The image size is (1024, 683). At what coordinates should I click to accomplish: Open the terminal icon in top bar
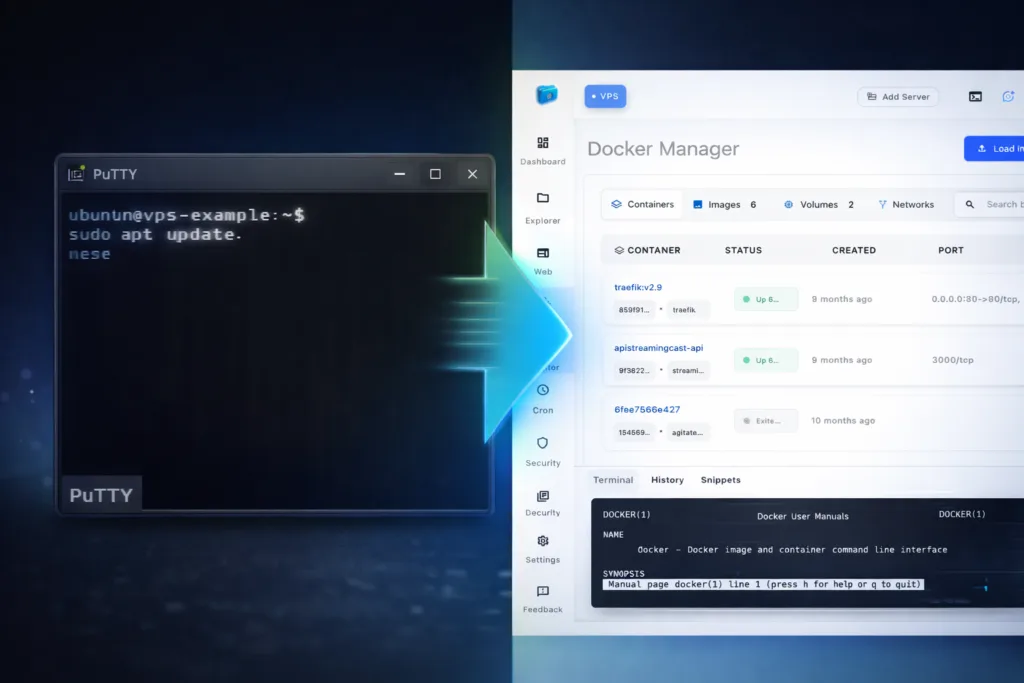[x=975, y=97]
